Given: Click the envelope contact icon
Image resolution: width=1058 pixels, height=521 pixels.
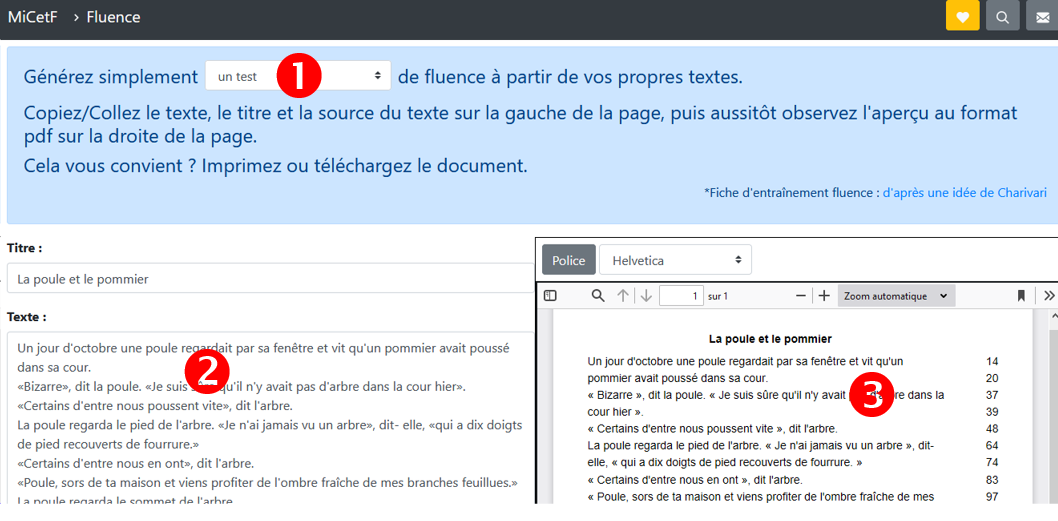Looking at the screenshot, I should tap(1042, 16).
